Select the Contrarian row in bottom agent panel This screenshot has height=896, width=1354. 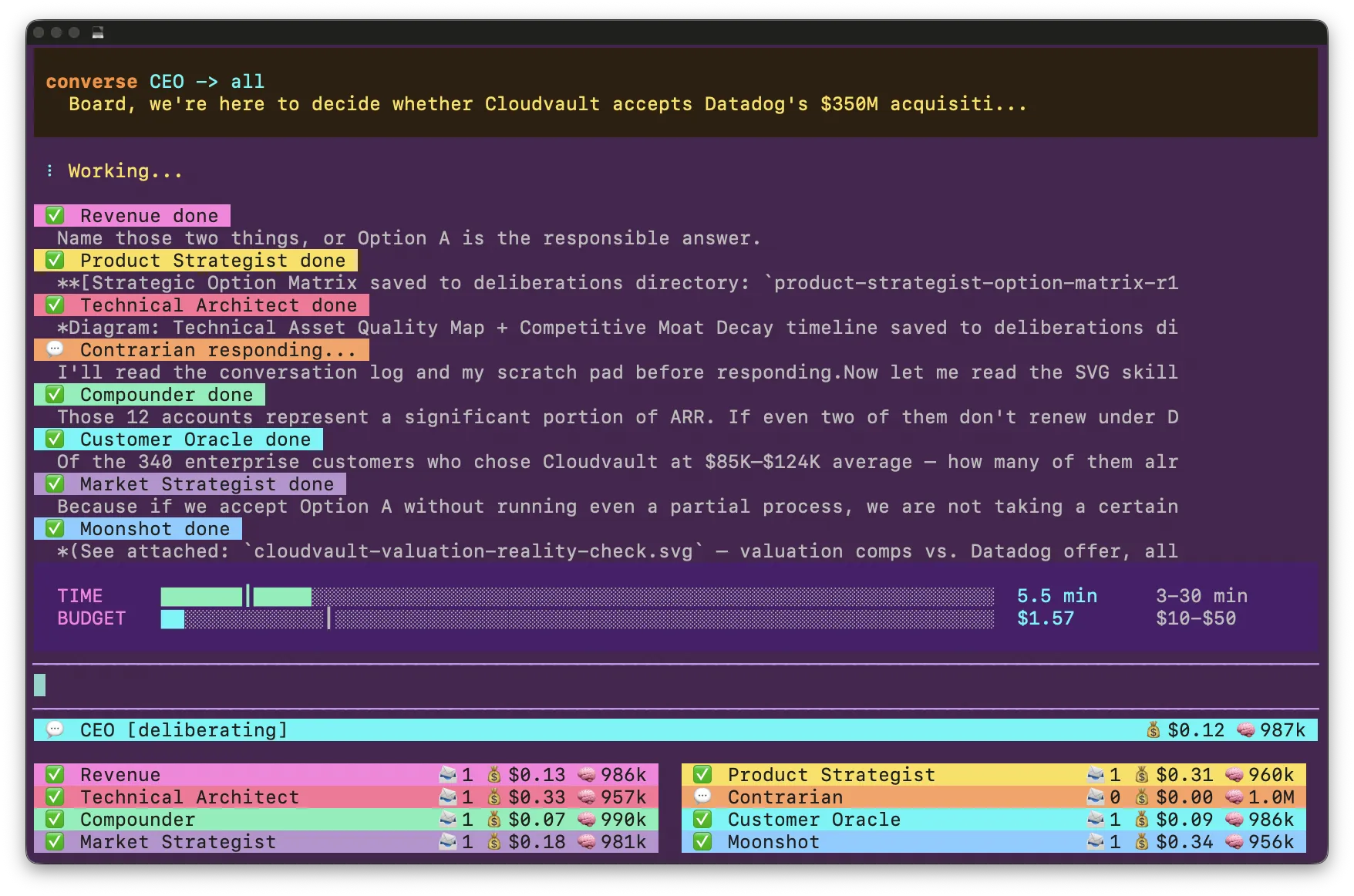[x=993, y=797]
